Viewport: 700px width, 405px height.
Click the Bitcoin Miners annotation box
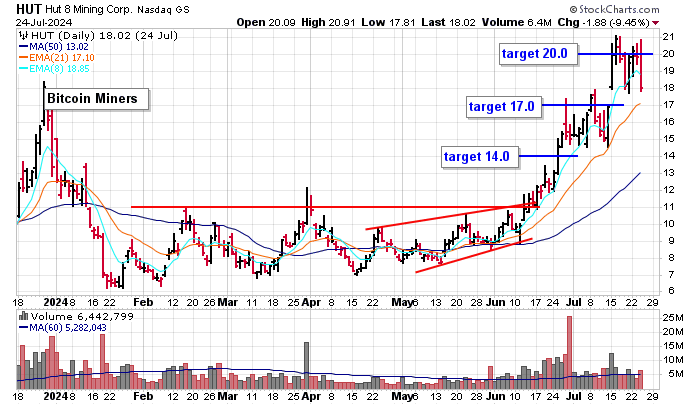(96, 99)
